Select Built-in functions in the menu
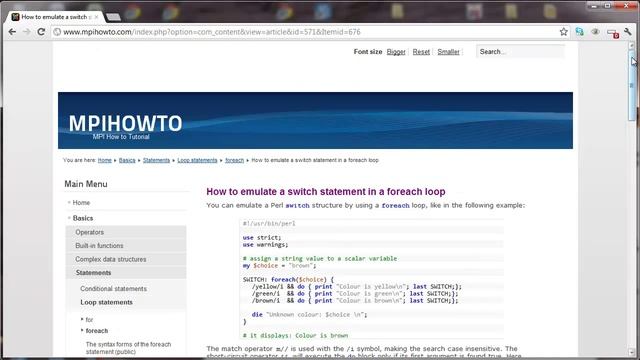This screenshot has height=360, width=640. coord(126,245)
